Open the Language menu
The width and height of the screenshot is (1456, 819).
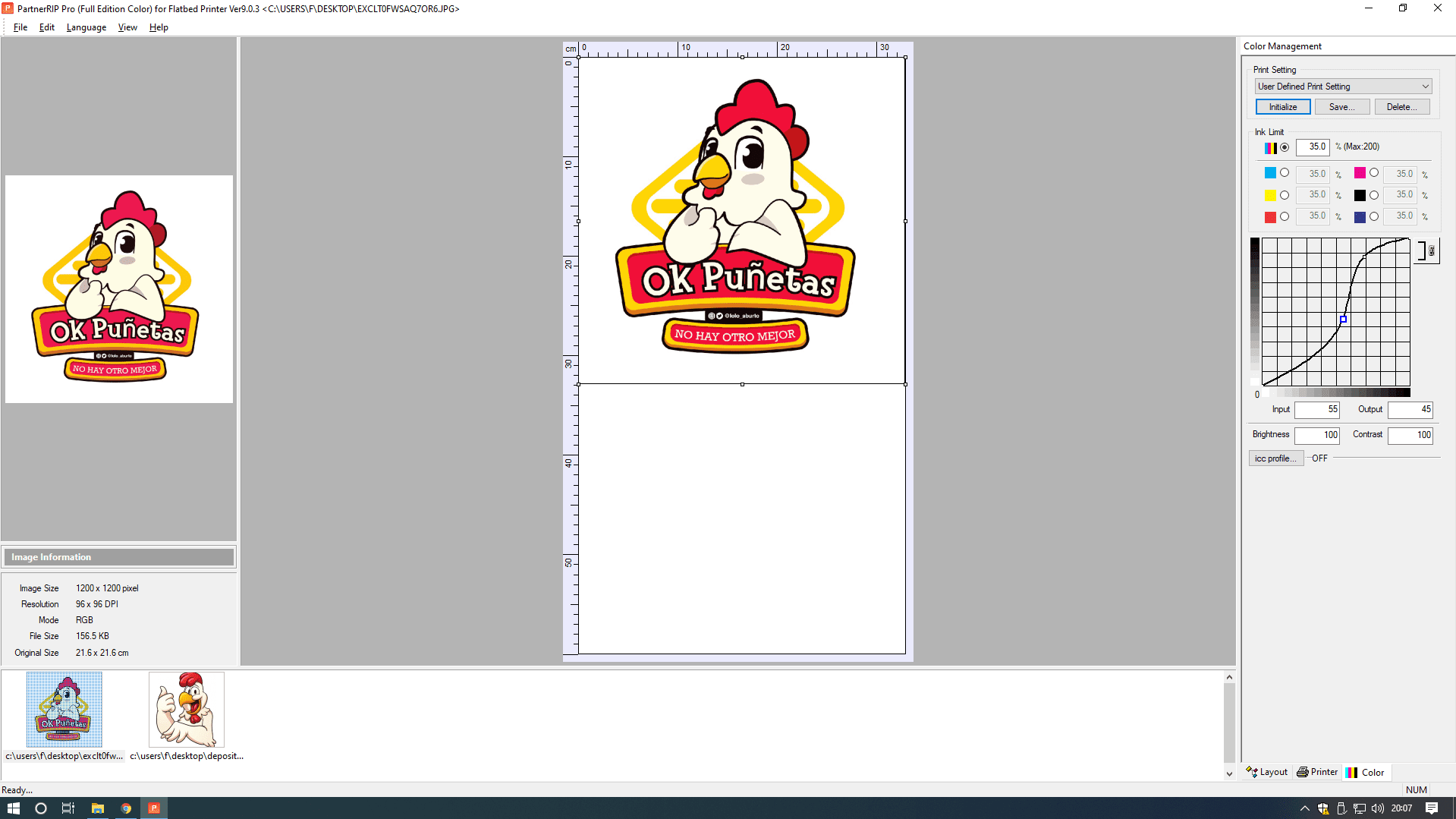(86, 27)
